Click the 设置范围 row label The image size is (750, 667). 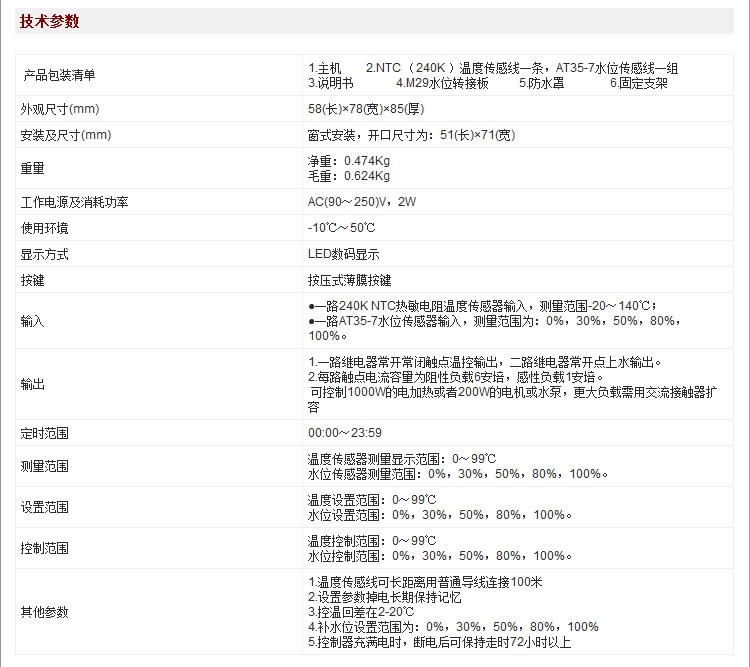point(44,507)
